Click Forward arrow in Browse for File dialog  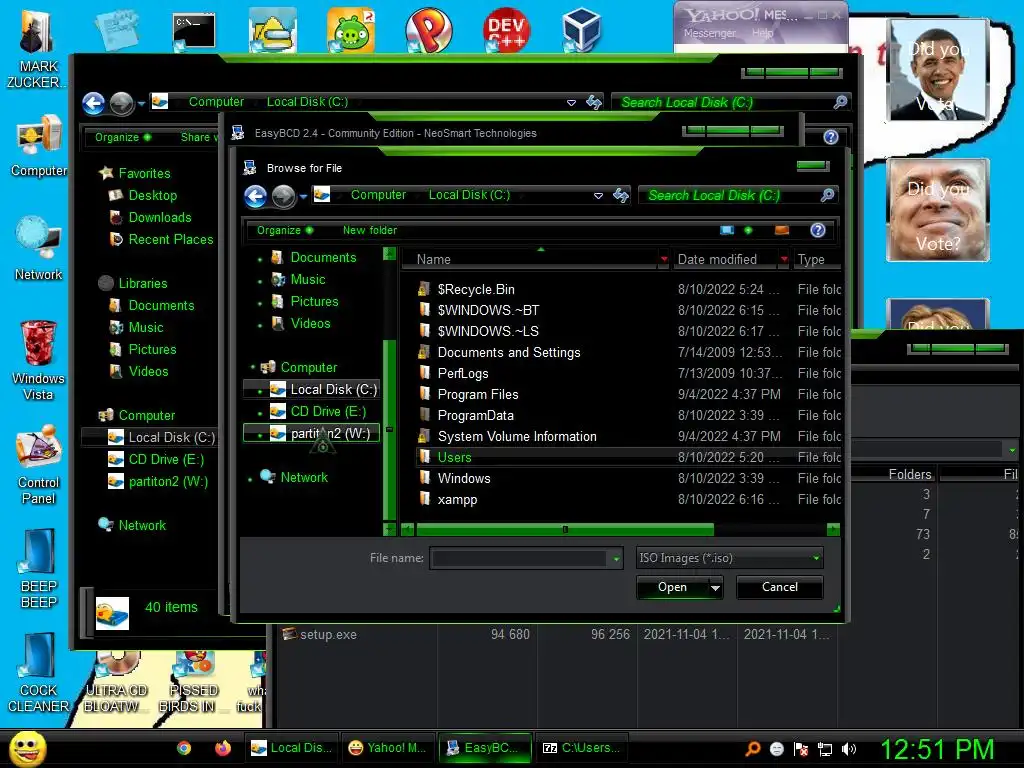283,196
